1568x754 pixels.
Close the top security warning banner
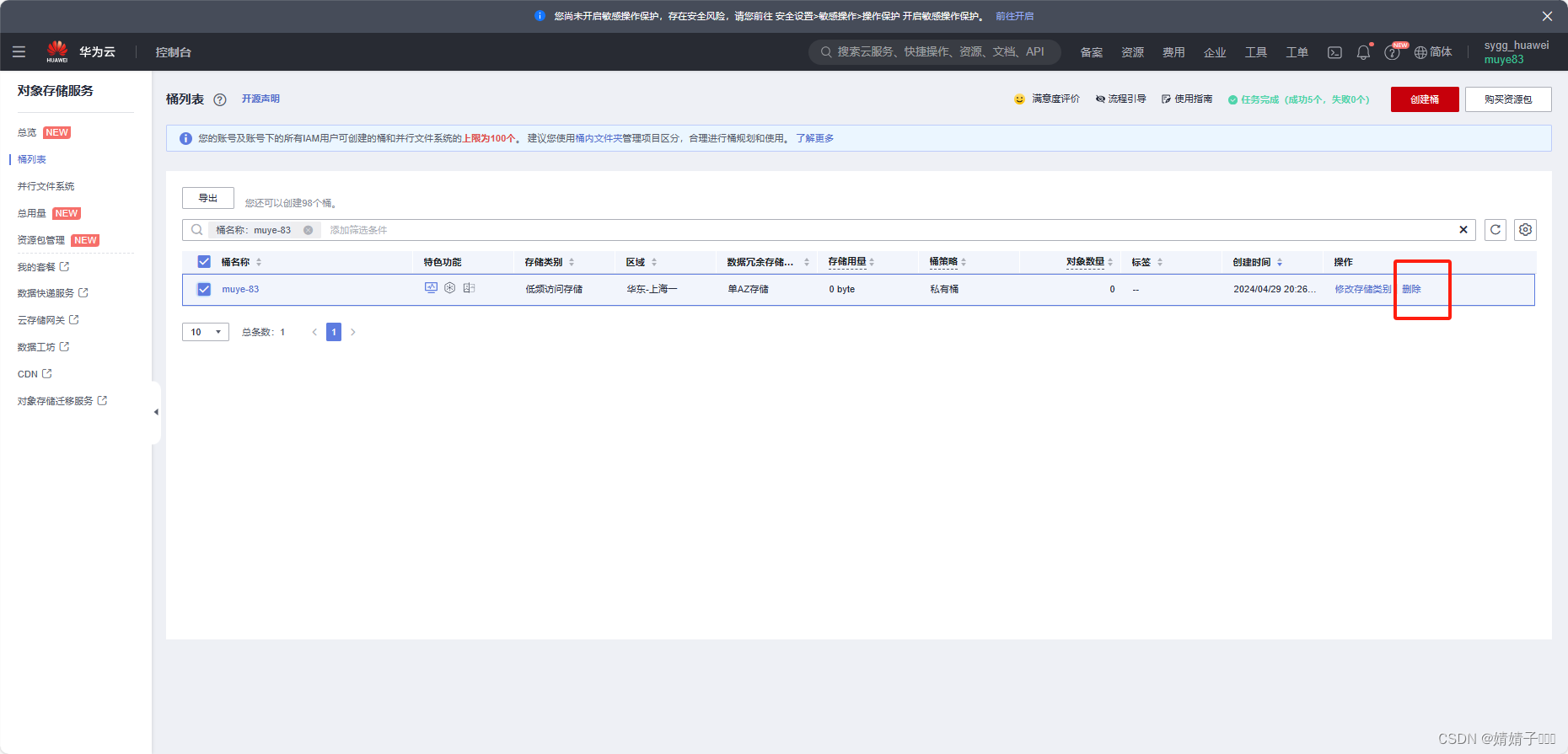pyautogui.click(x=1547, y=16)
